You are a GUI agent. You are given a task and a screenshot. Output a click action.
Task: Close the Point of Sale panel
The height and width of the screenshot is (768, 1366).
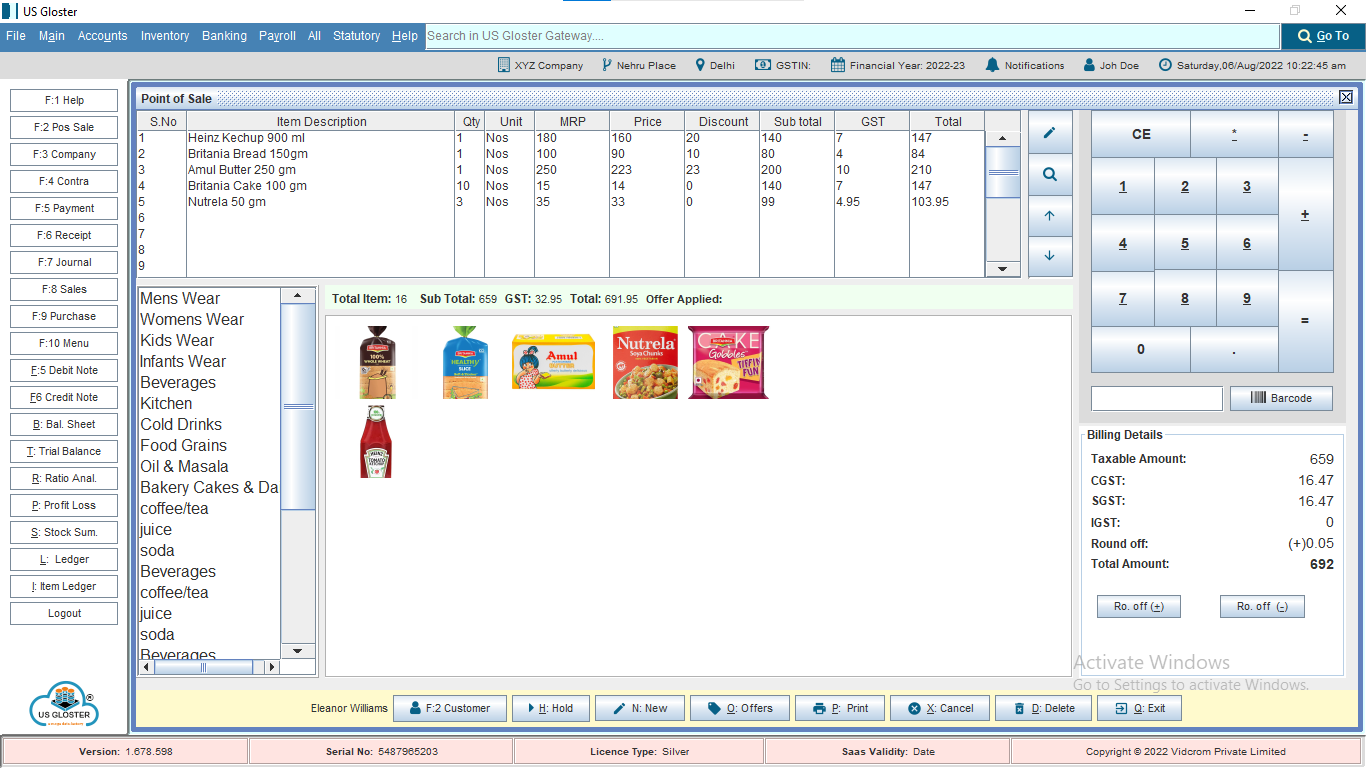tap(1346, 97)
